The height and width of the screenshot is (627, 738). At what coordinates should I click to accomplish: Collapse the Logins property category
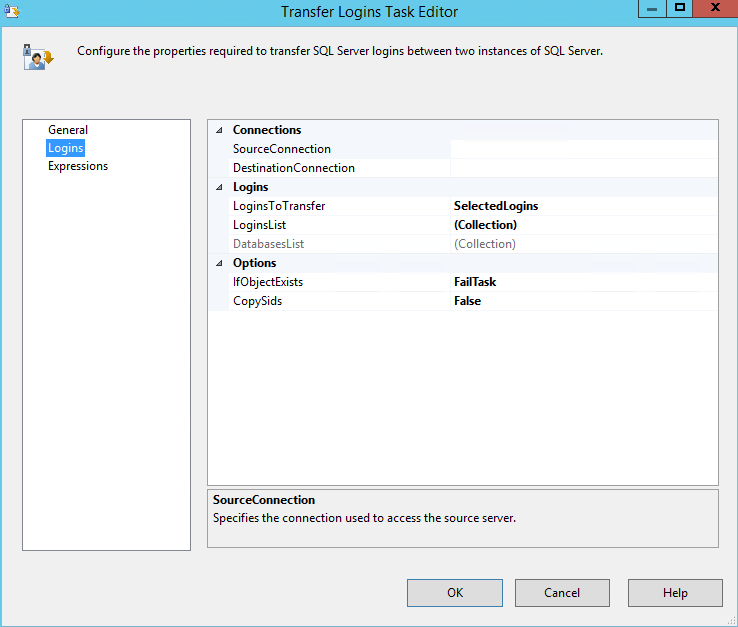[219, 187]
